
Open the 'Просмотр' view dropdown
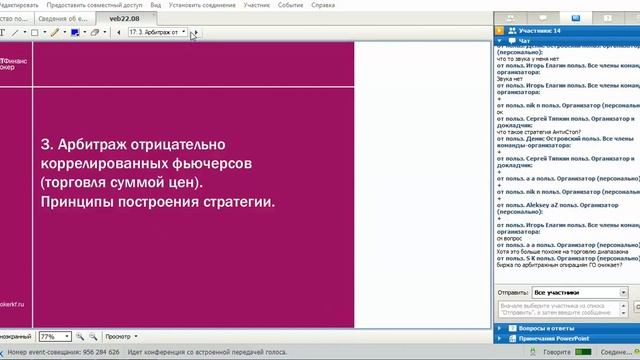[x=121, y=336]
